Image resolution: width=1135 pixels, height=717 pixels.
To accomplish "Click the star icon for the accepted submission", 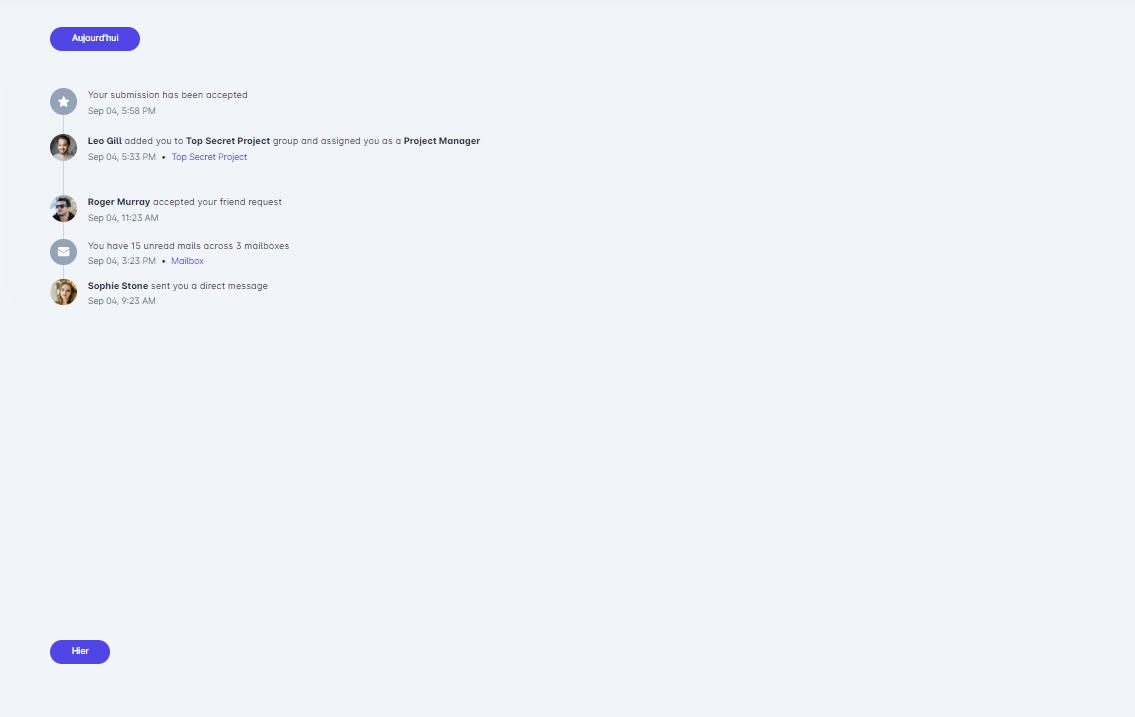I will coord(63,102).
